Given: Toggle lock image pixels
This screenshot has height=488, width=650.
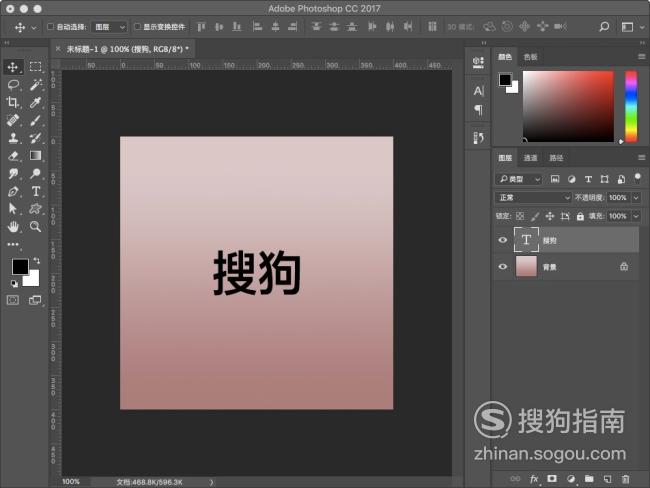Looking at the screenshot, I should (x=535, y=216).
